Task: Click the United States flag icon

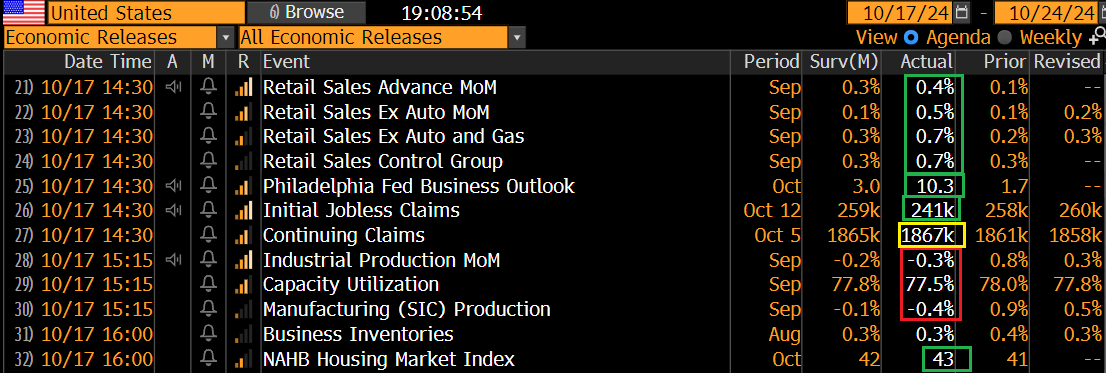Action: tap(23, 12)
